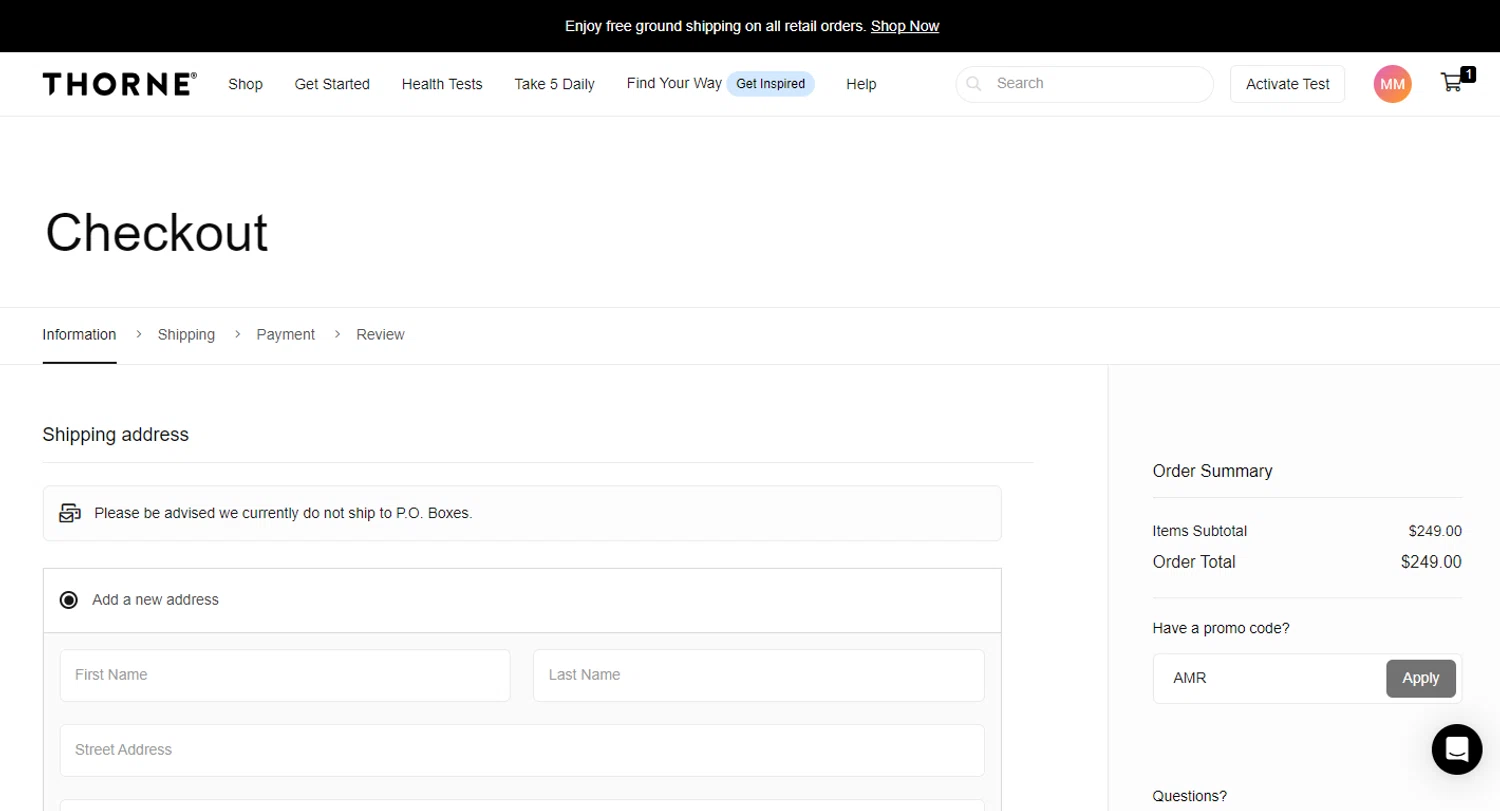This screenshot has width=1500, height=811.
Task: Open the Health Tests menu
Action: [442, 84]
